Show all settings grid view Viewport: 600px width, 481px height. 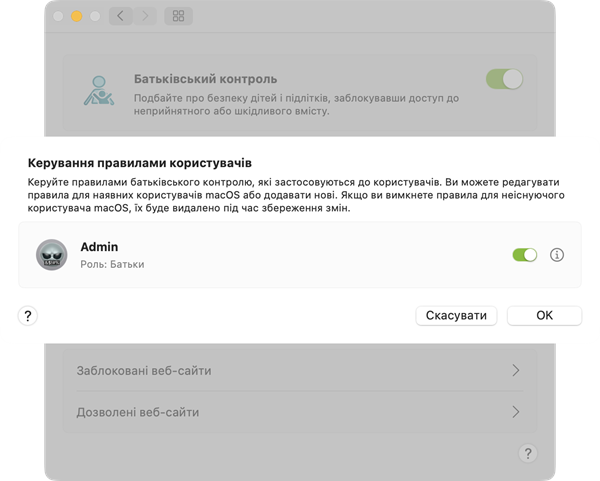pyautogui.click(x=178, y=16)
